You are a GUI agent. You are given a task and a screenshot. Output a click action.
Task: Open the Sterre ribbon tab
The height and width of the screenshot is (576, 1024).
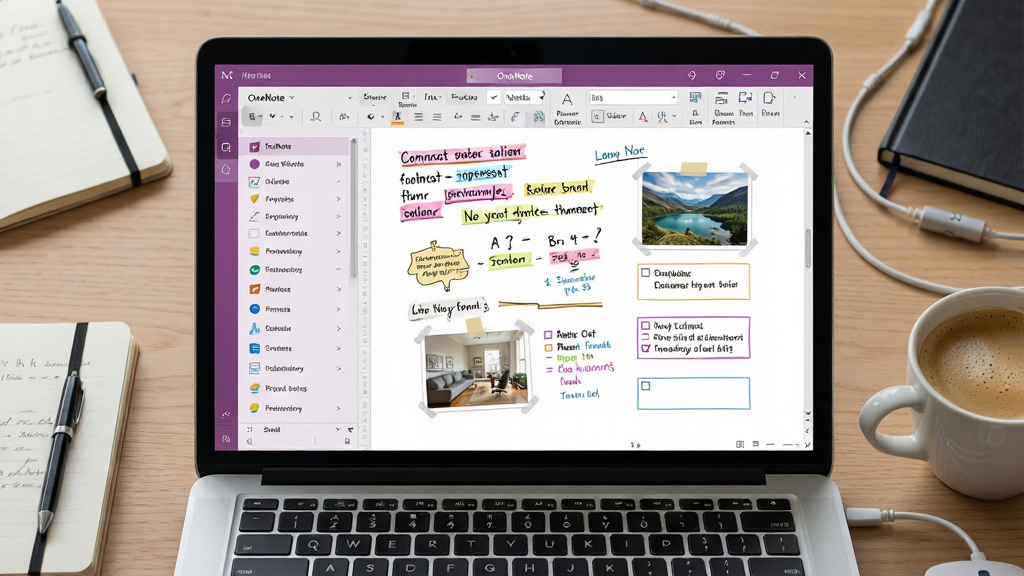point(375,97)
